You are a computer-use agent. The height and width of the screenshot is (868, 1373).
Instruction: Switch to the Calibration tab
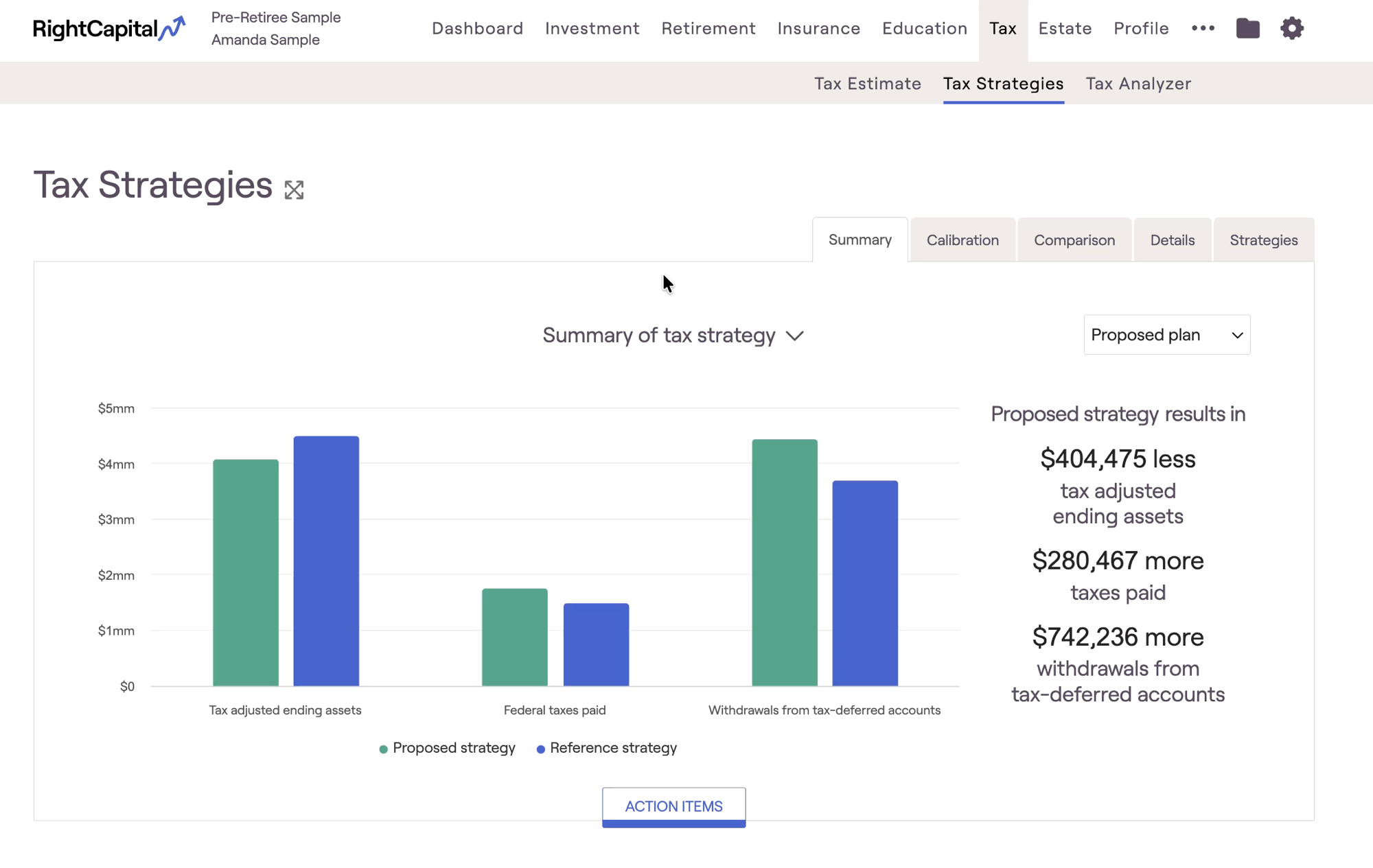(x=962, y=240)
